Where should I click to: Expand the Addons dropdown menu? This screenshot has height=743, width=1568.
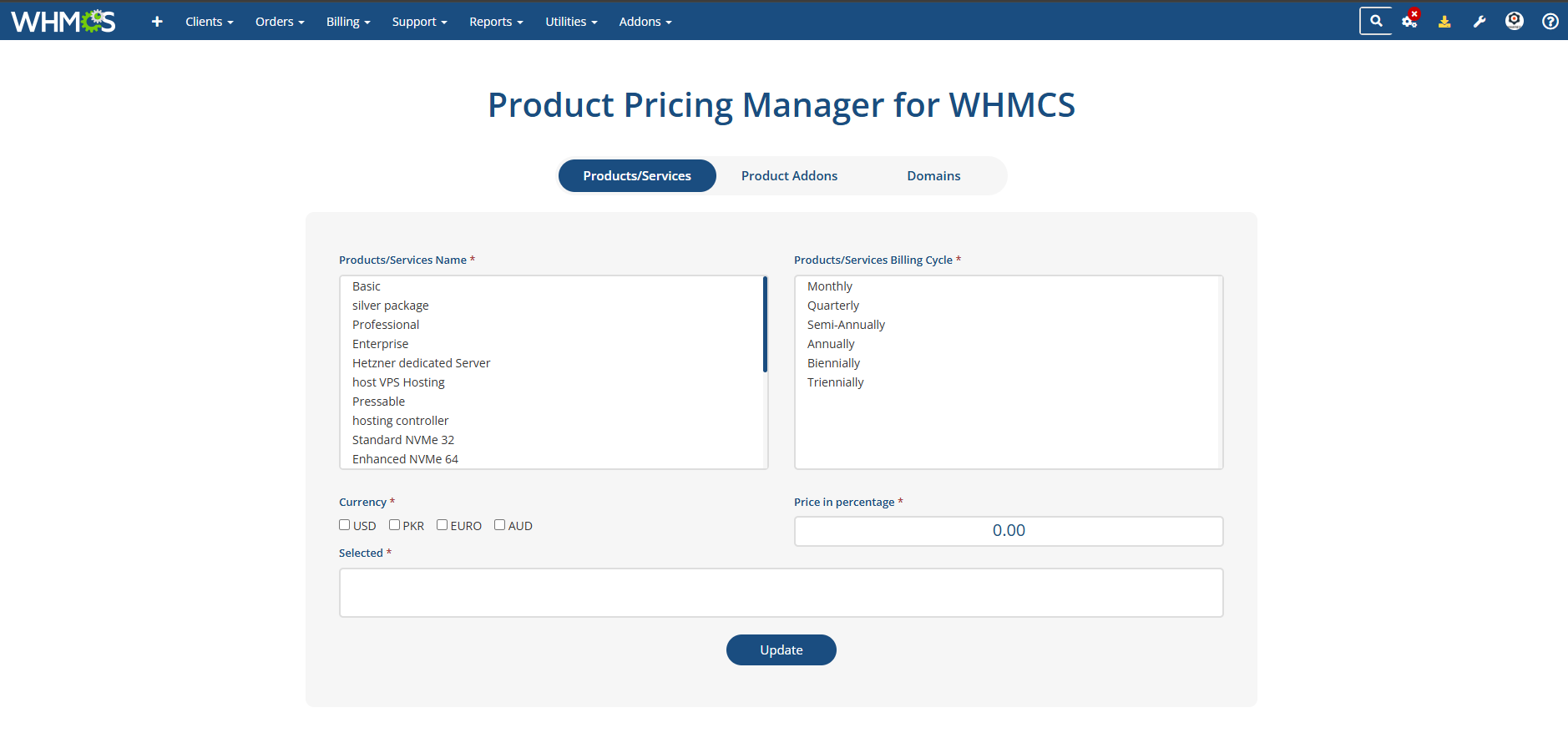pos(645,22)
